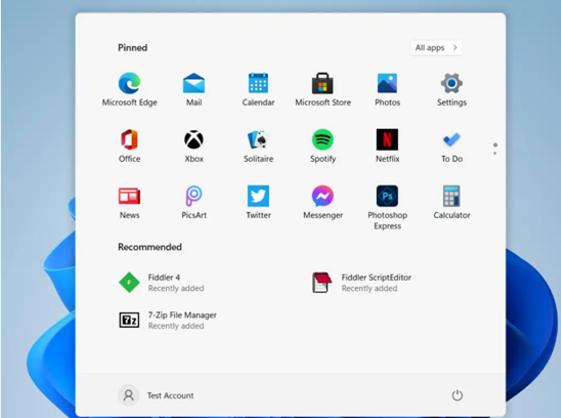
Task: Click the power button icon
Action: click(457, 395)
